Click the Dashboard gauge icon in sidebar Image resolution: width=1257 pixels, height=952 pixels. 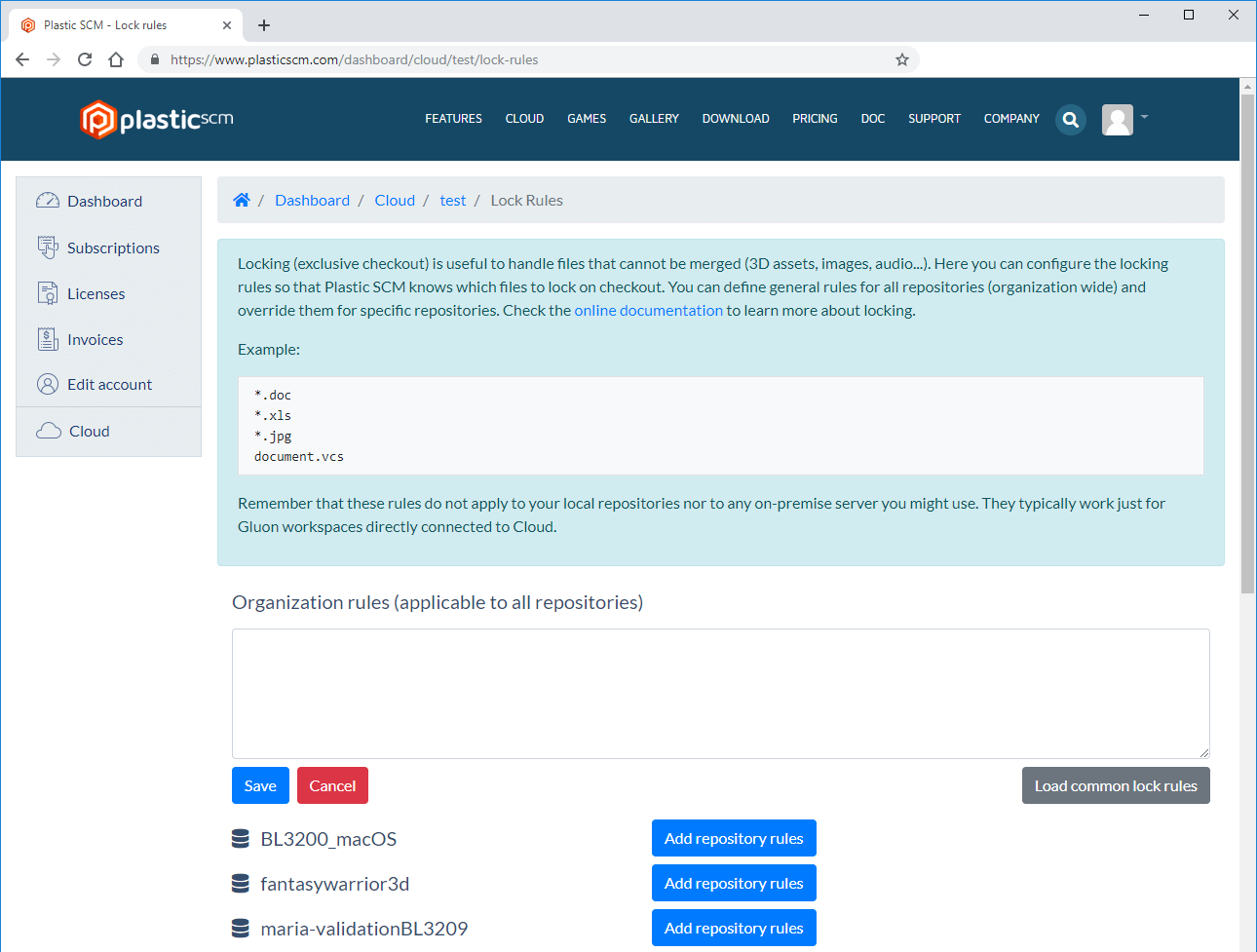48,201
